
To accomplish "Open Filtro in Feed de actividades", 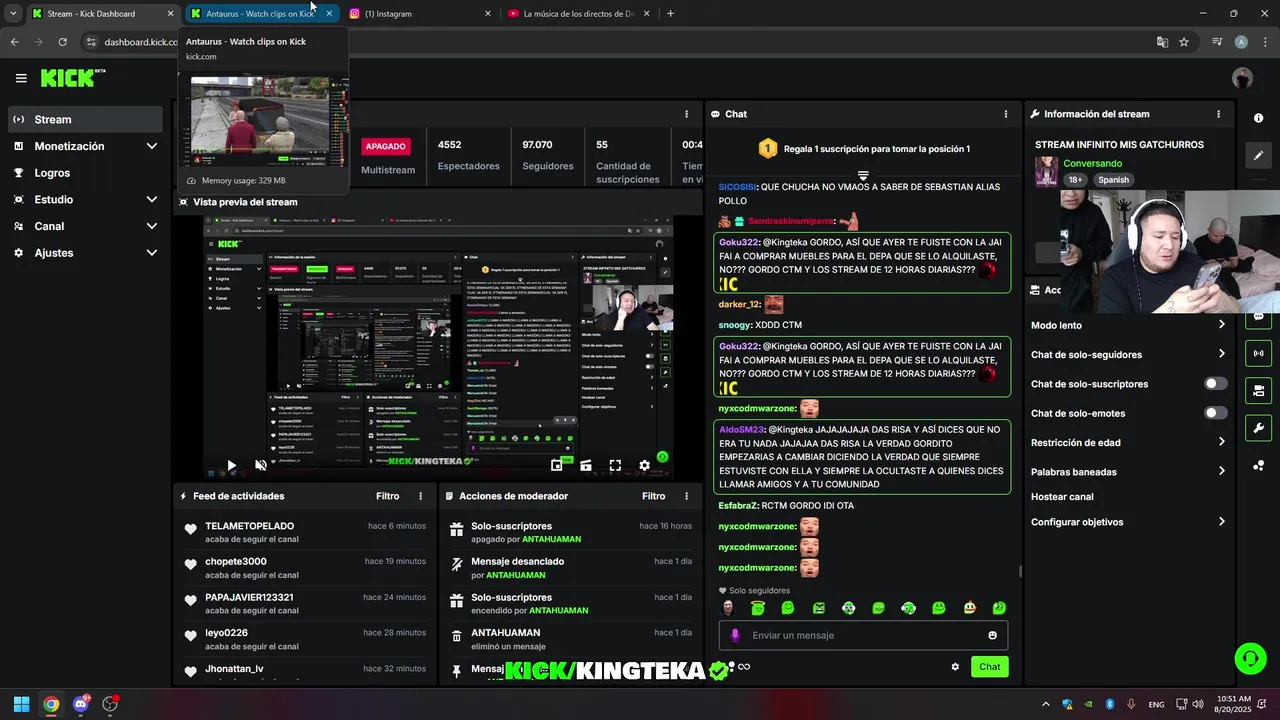I will [387, 496].
